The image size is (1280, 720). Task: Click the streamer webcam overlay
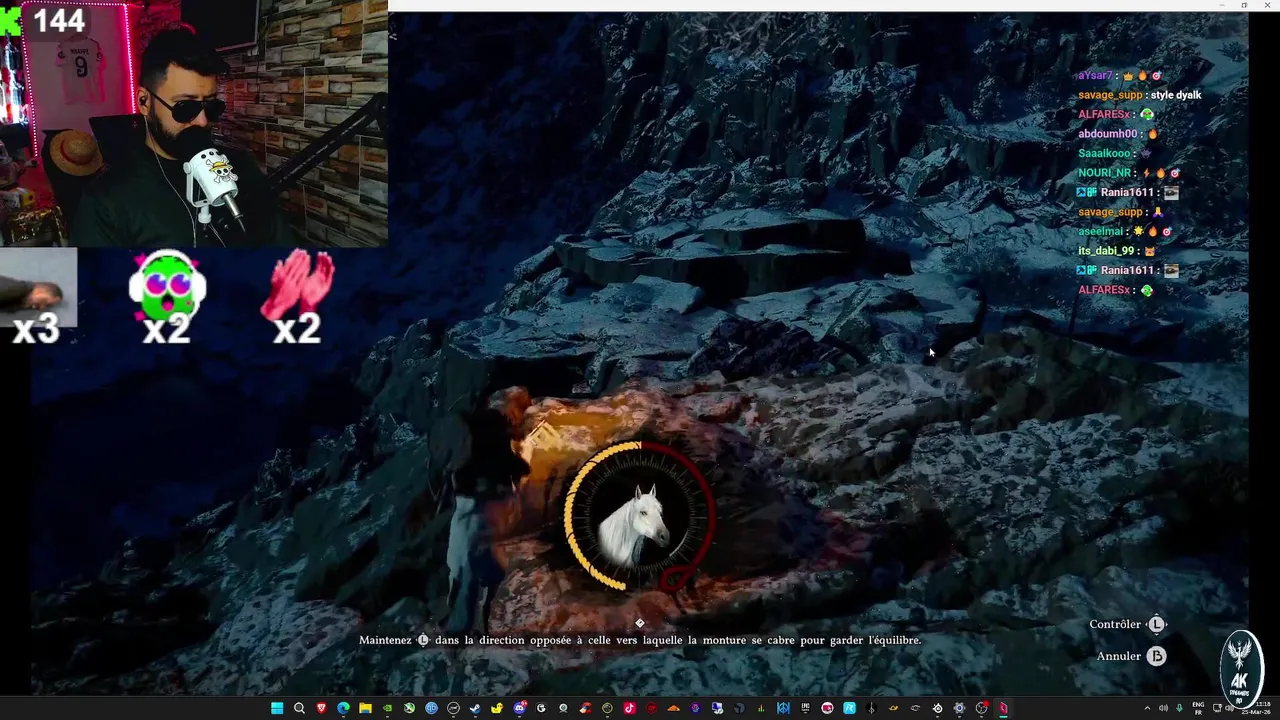(194, 123)
